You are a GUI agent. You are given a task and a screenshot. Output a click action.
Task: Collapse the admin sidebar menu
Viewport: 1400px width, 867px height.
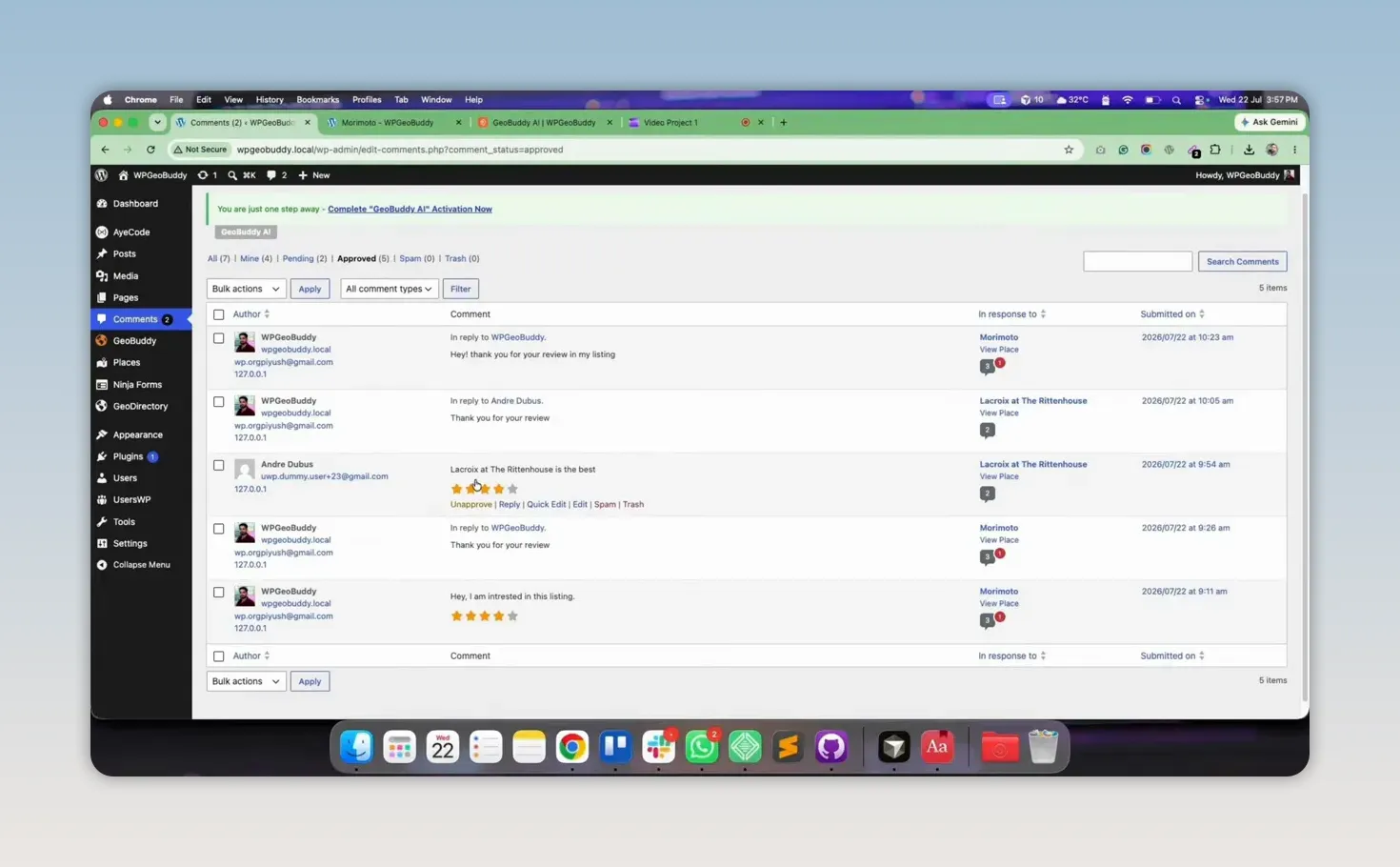pos(141,565)
